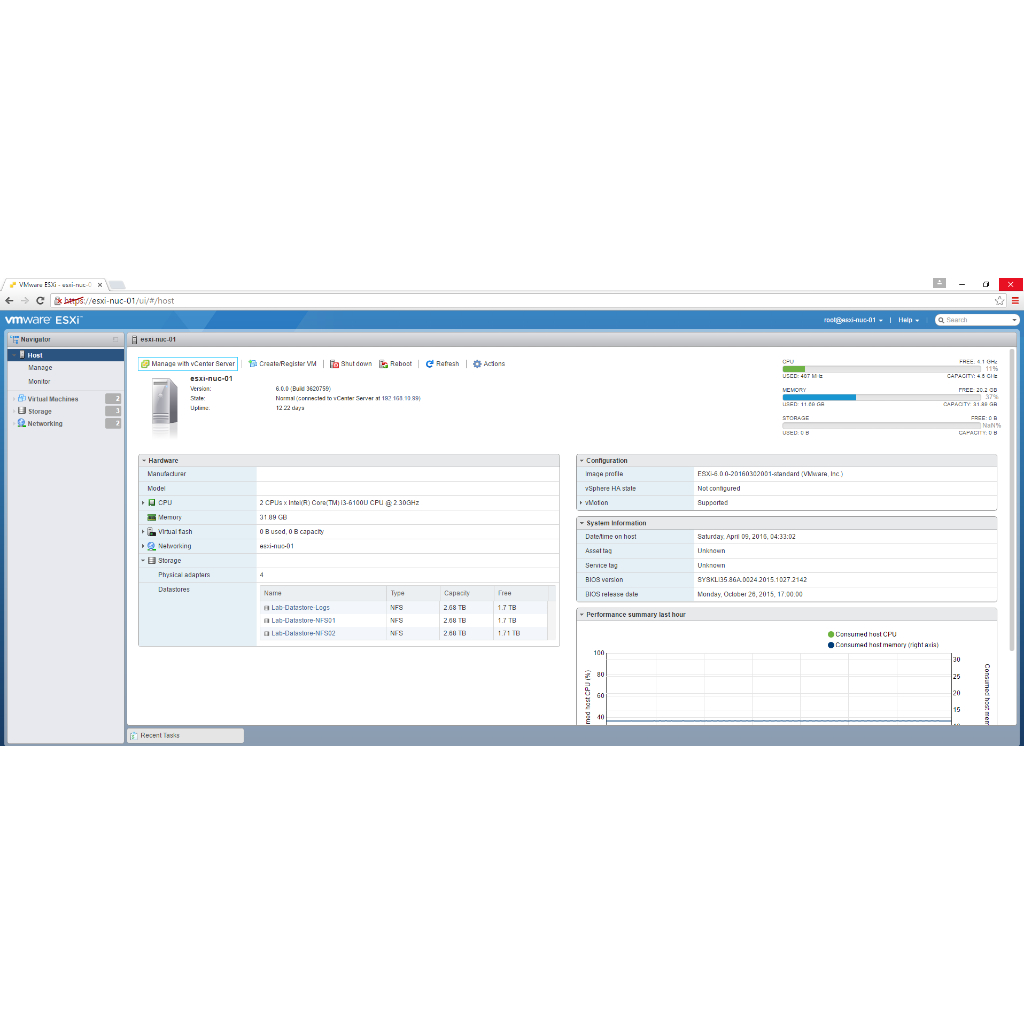Click the Create/Register VM toolbar icon
Screen dimensions: 1024x1024
(x=253, y=364)
